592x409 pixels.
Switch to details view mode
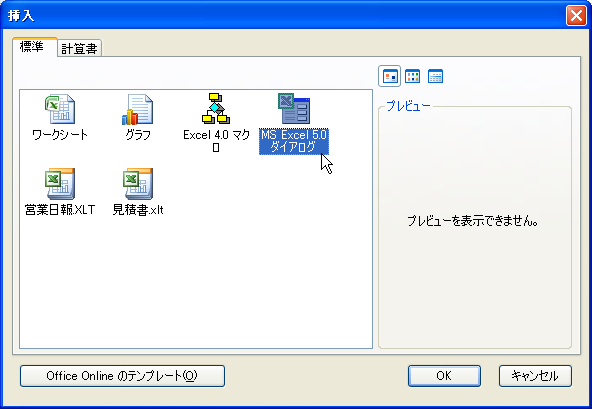(435, 76)
